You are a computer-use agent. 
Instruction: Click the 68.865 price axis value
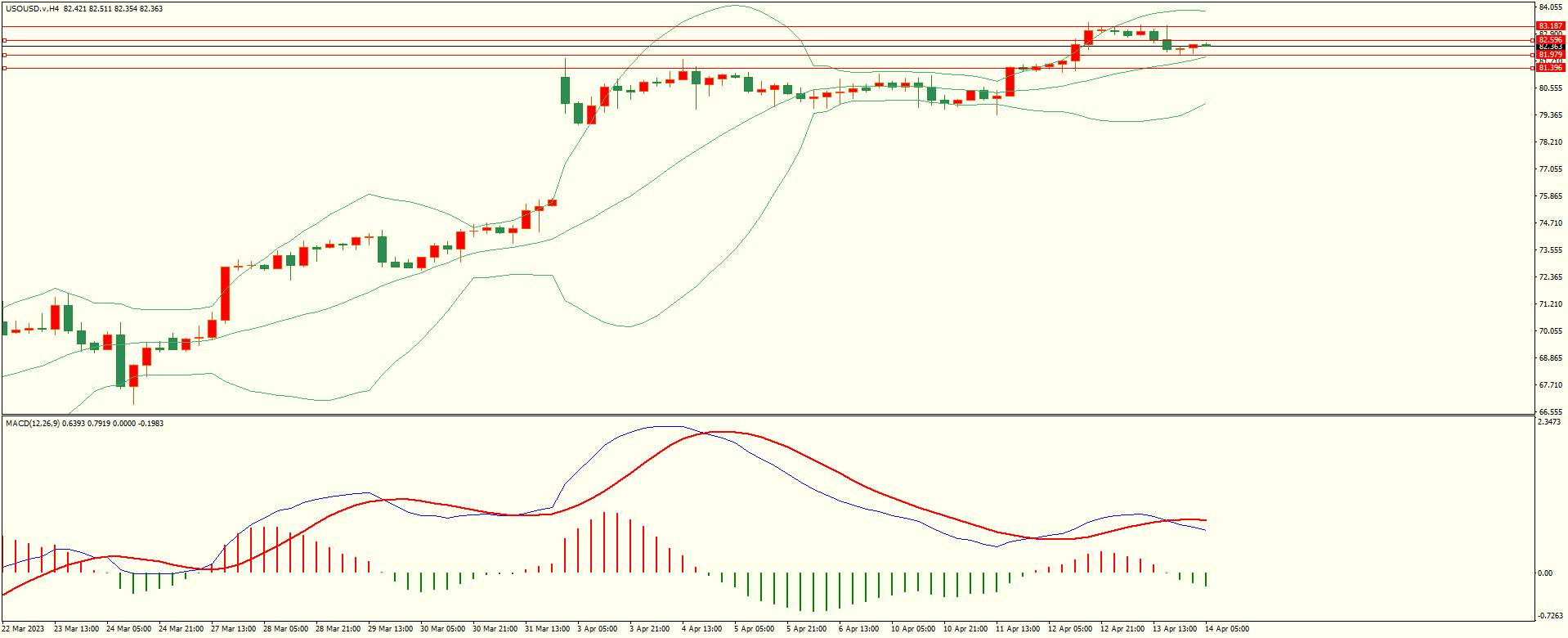(1551, 358)
